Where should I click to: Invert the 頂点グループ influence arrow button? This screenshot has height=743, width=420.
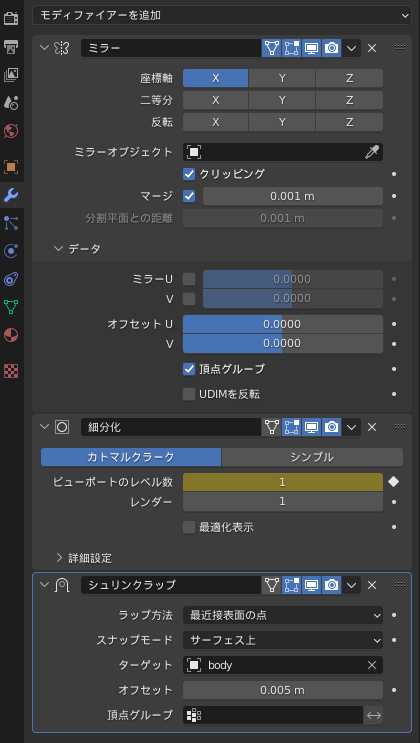click(x=374, y=715)
